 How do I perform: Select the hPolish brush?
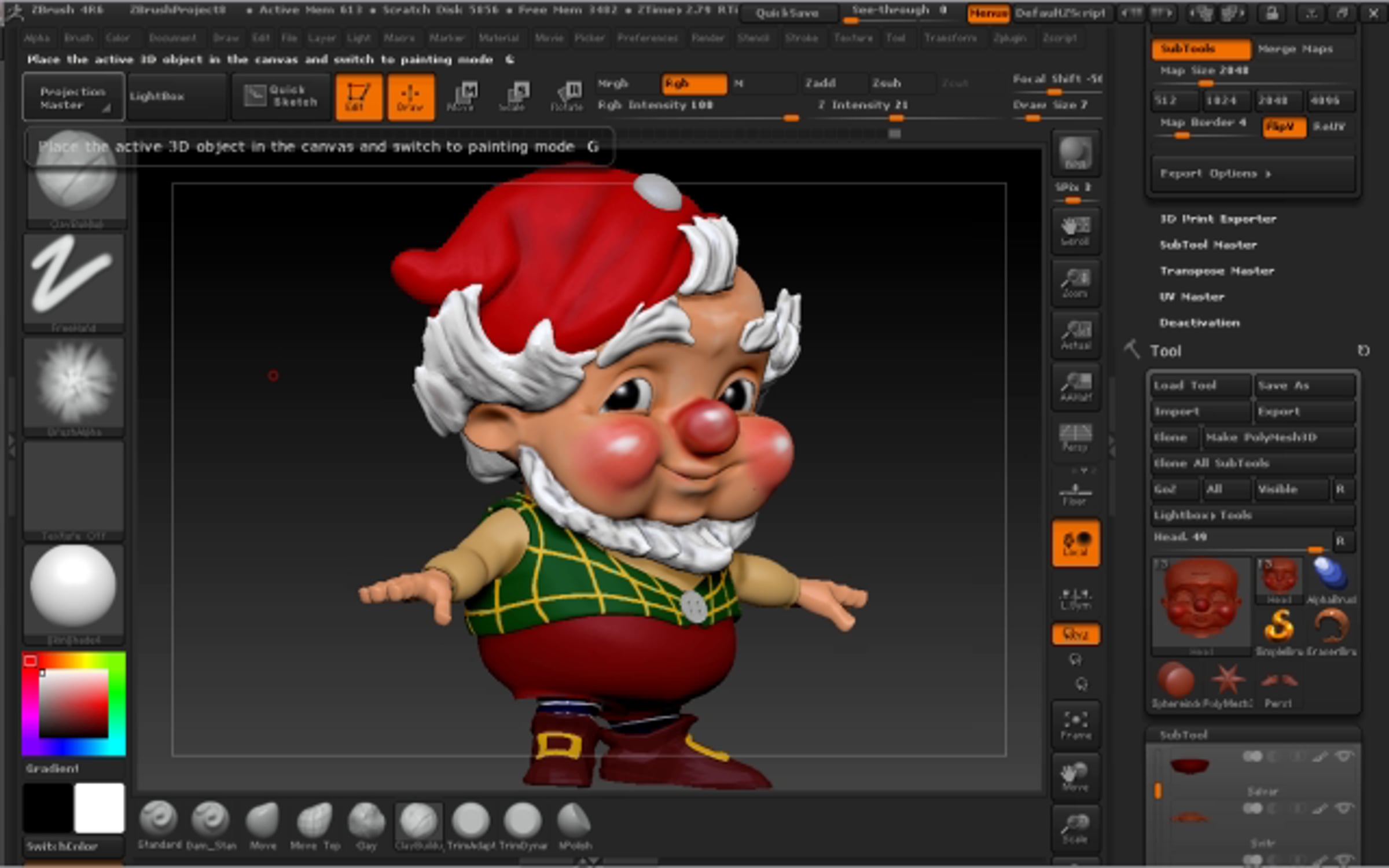point(574,826)
